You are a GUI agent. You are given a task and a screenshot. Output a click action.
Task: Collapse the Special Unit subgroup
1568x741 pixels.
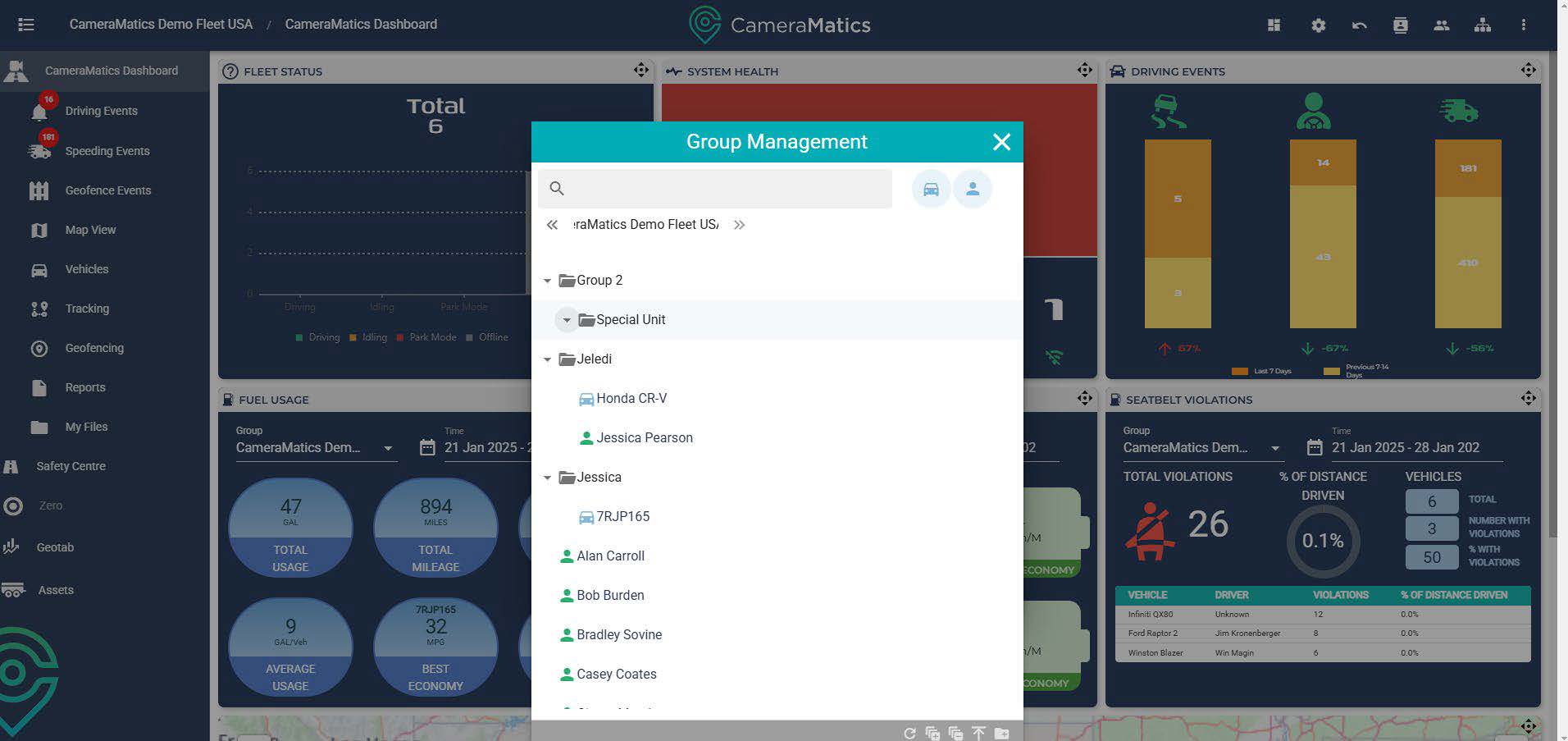(567, 320)
